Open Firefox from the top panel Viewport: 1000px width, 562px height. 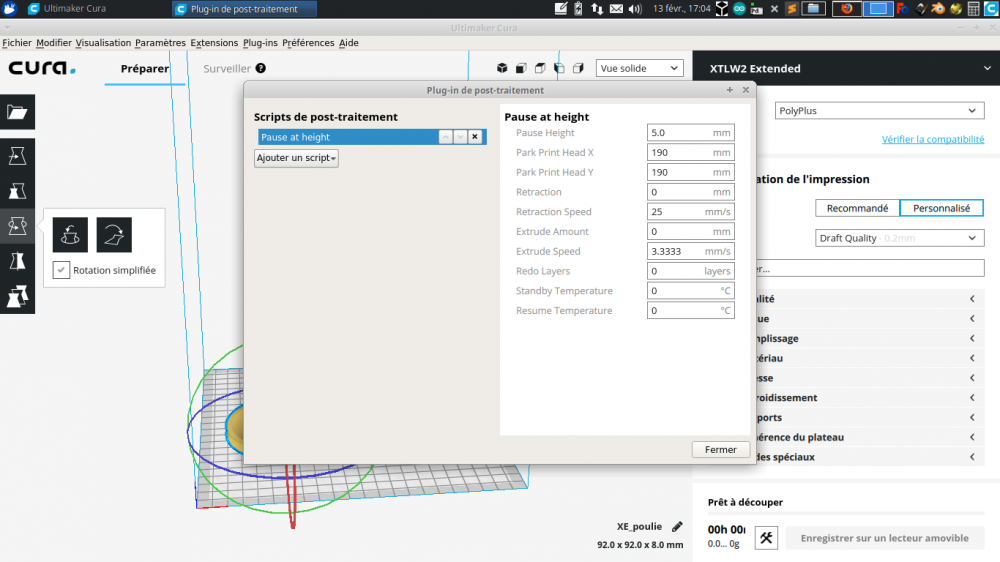pyautogui.click(x=847, y=8)
